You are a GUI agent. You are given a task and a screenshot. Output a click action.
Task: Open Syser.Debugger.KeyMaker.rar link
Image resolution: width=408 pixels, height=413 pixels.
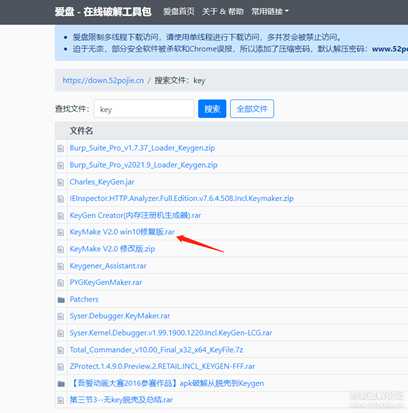click(x=120, y=316)
